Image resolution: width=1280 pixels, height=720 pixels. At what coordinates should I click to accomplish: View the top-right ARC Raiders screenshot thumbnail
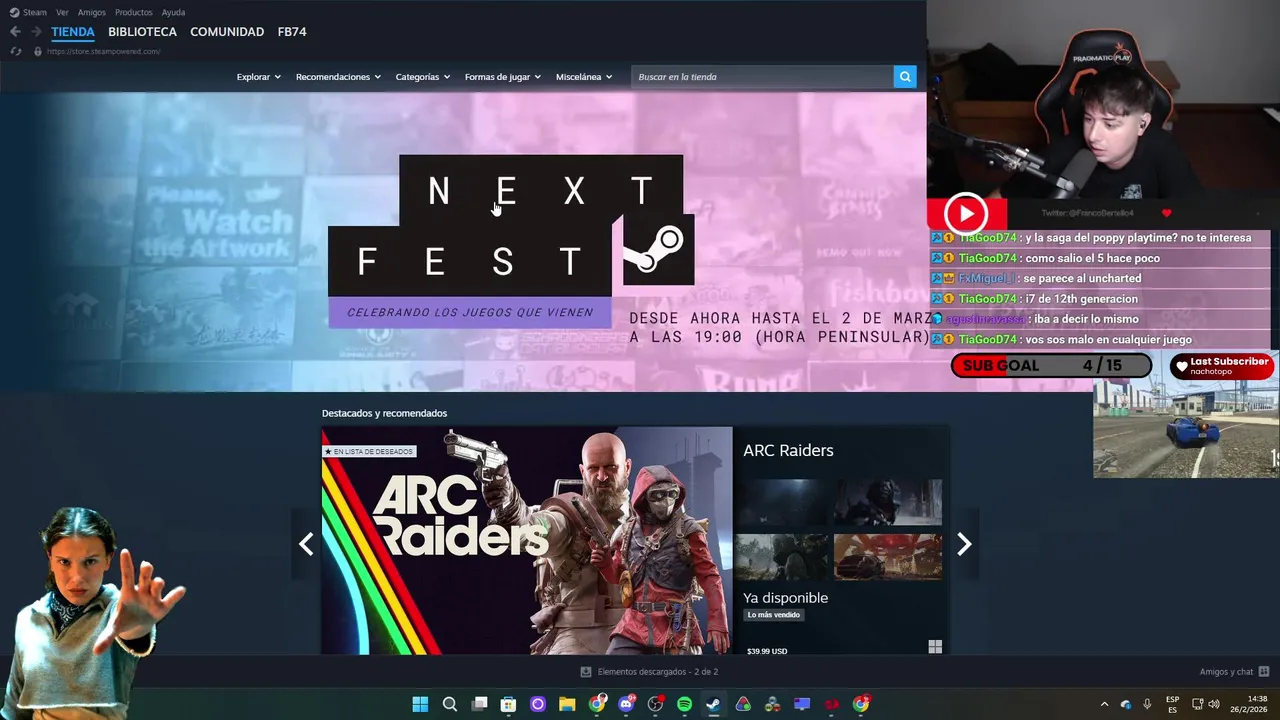[x=888, y=502]
